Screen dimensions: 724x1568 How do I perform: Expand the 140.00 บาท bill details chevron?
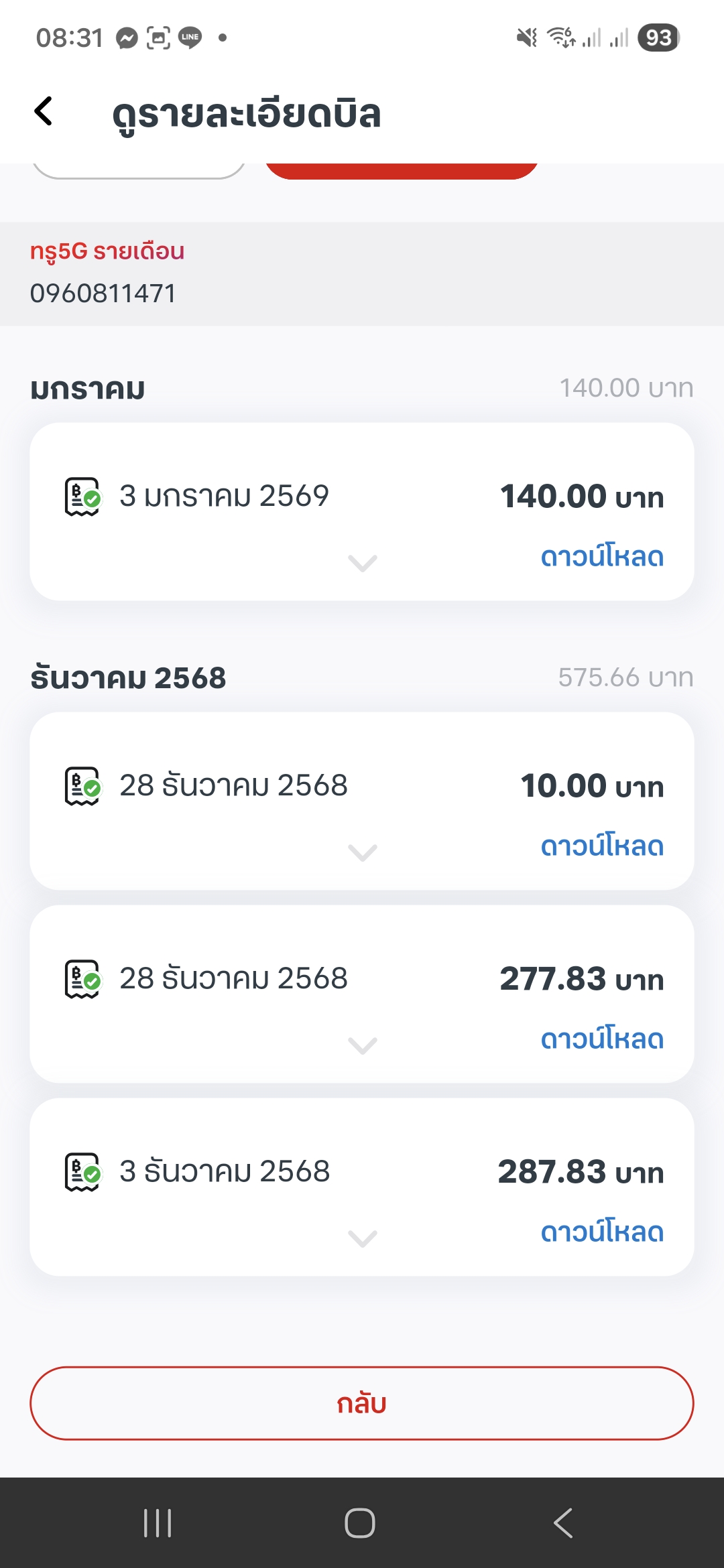tap(363, 563)
